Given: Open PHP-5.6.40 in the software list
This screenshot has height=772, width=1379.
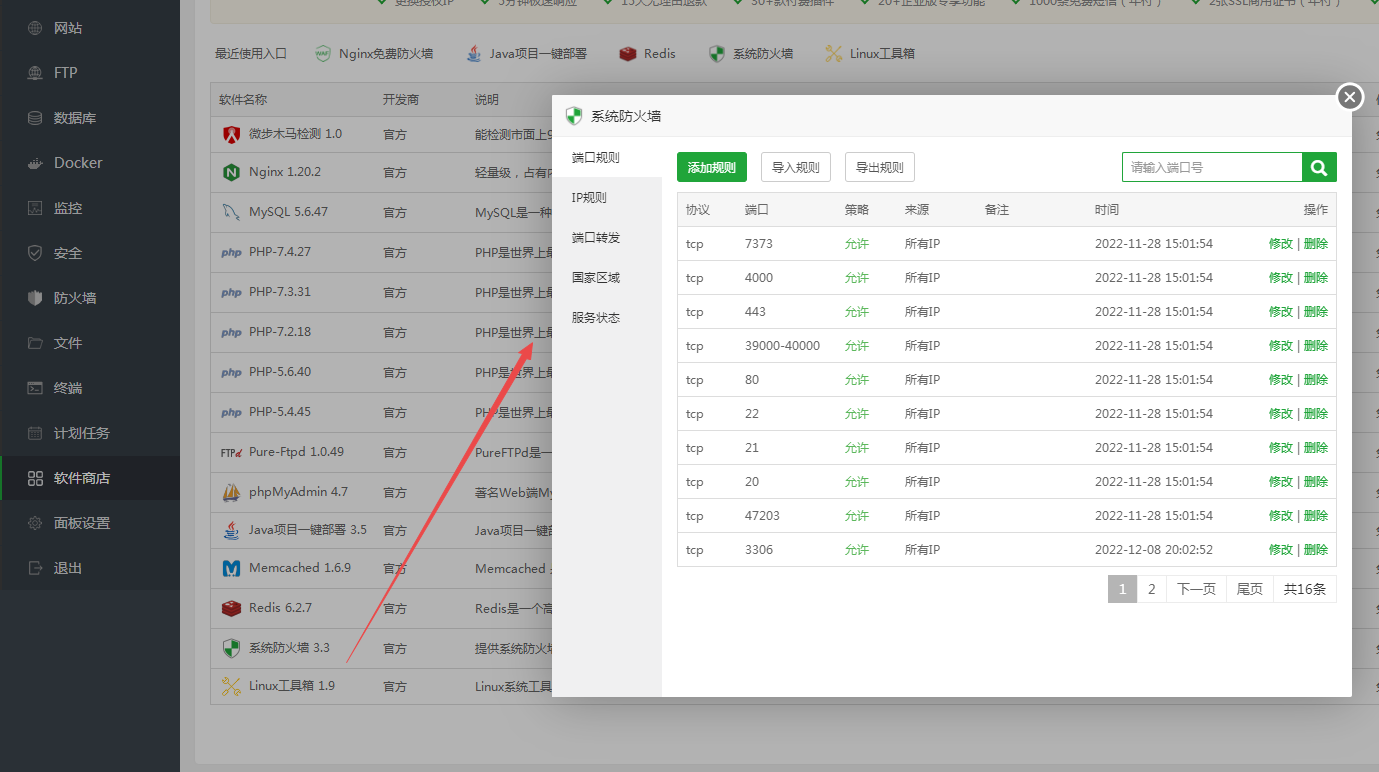Looking at the screenshot, I should 280,372.
